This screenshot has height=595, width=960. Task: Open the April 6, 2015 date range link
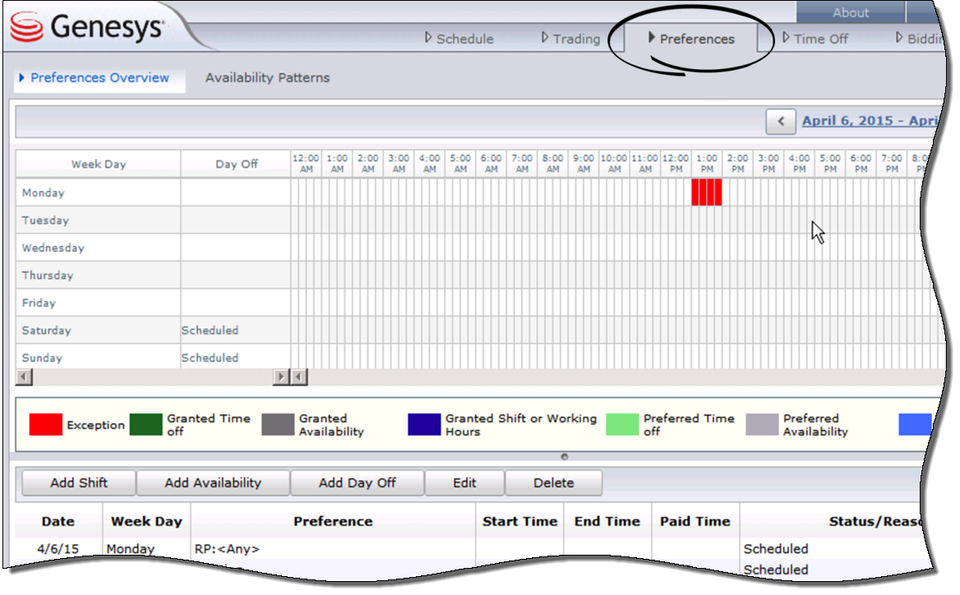(x=869, y=121)
